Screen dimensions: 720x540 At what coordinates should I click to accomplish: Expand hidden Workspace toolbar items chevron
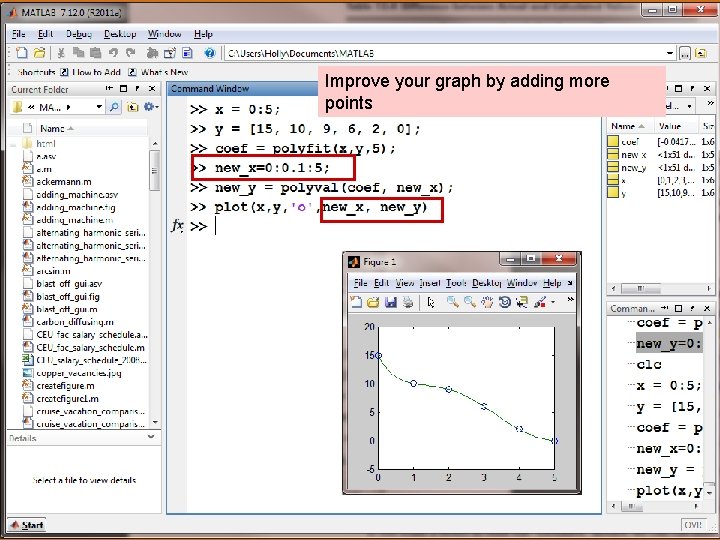tap(710, 104)
